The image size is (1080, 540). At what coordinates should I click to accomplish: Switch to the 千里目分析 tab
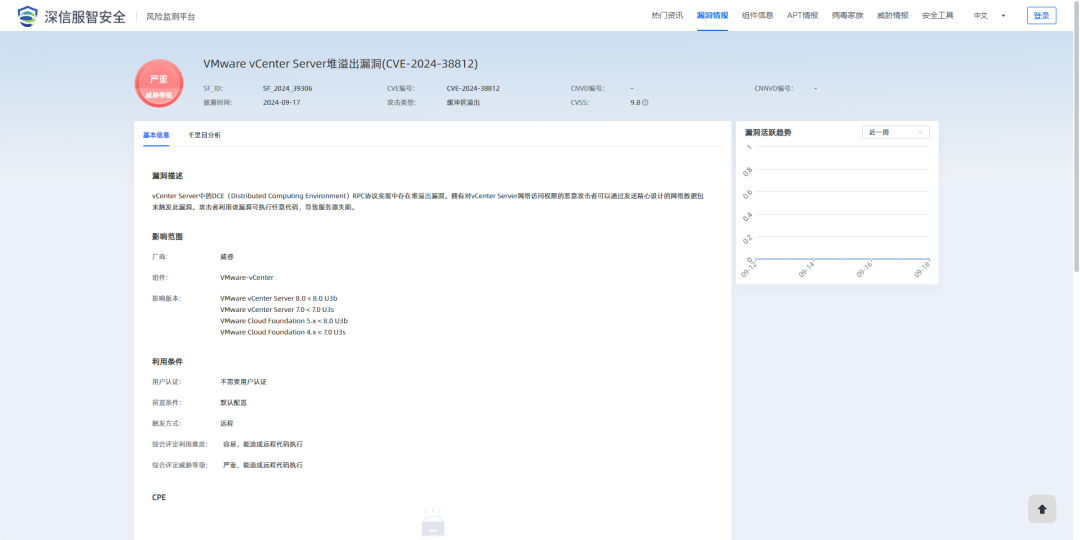(205, 135)
